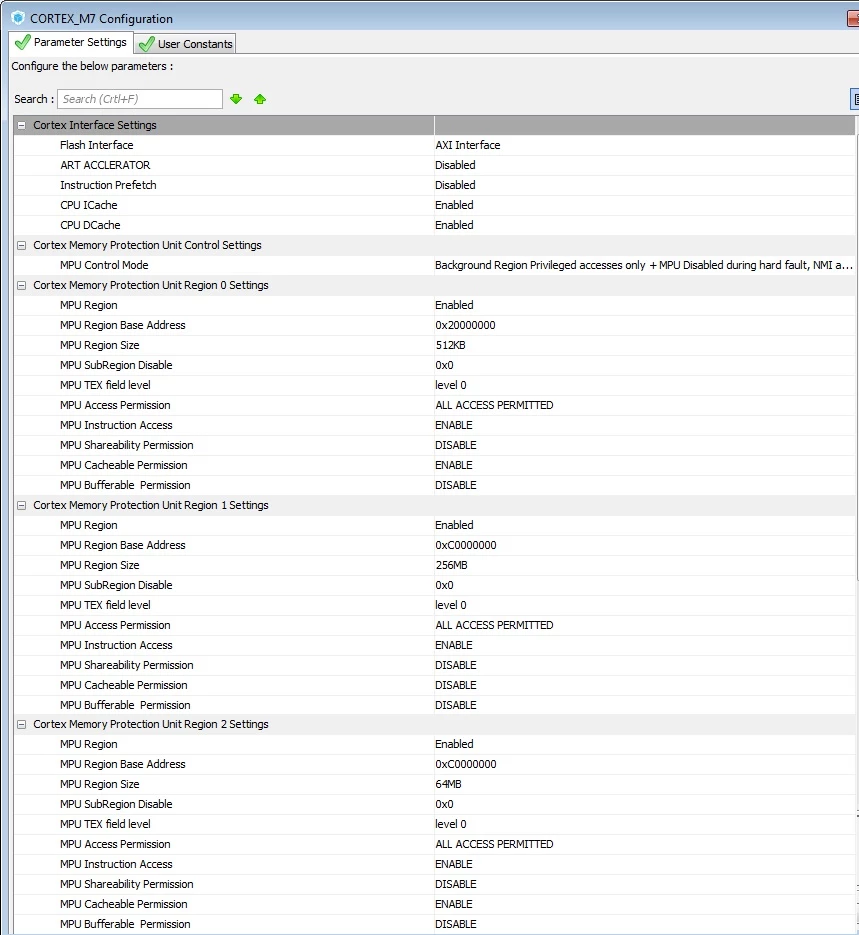Select the Parameter Settings tab
This screenshot has width=859, height=935.
point(71,42)
